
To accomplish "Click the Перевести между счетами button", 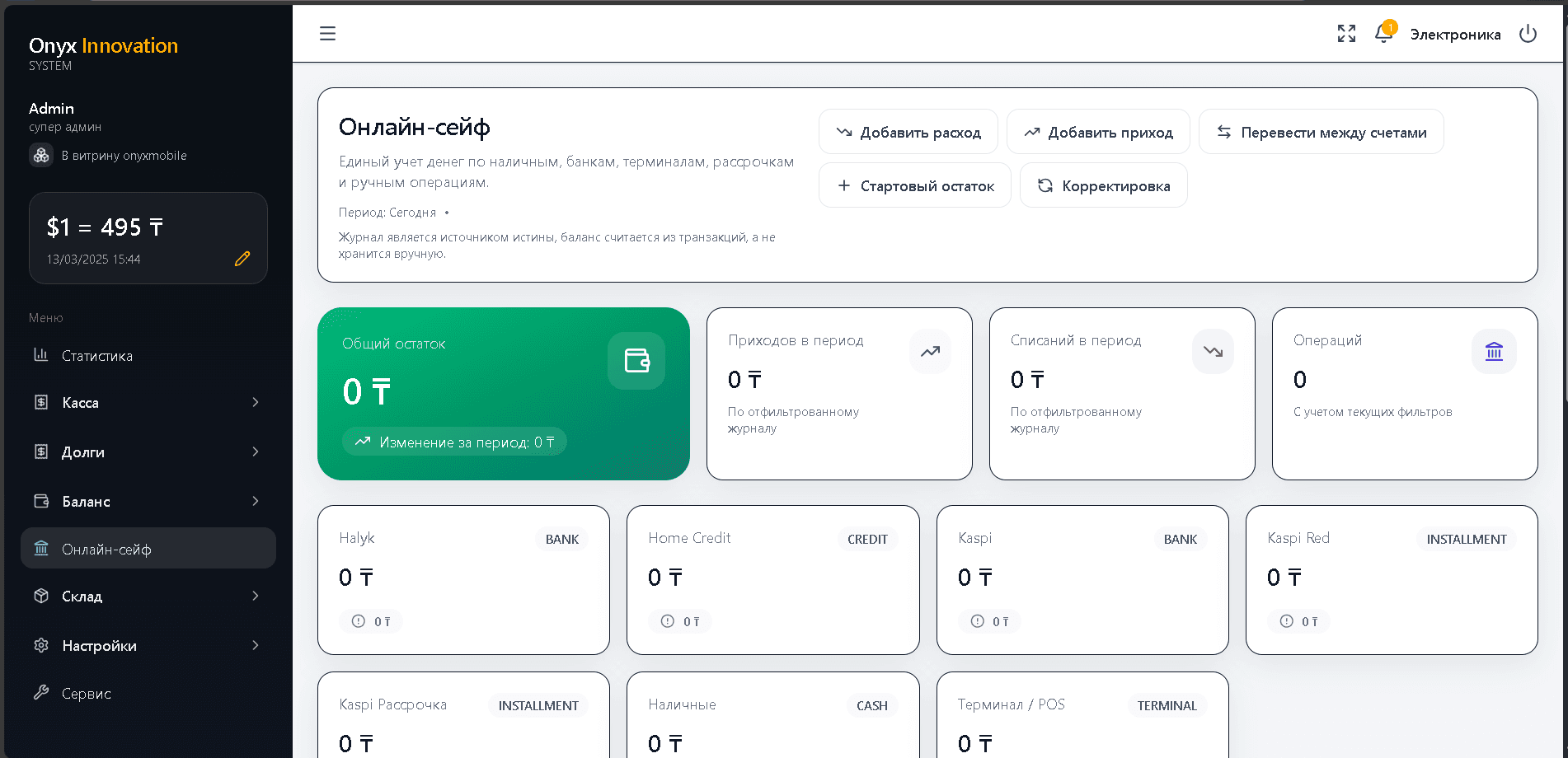I will point(1321,131).
